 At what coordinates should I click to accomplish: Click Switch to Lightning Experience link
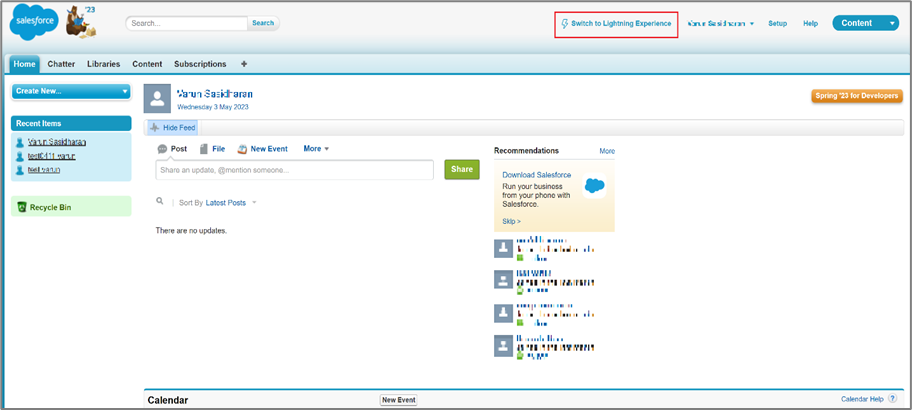tap(615, 23)
